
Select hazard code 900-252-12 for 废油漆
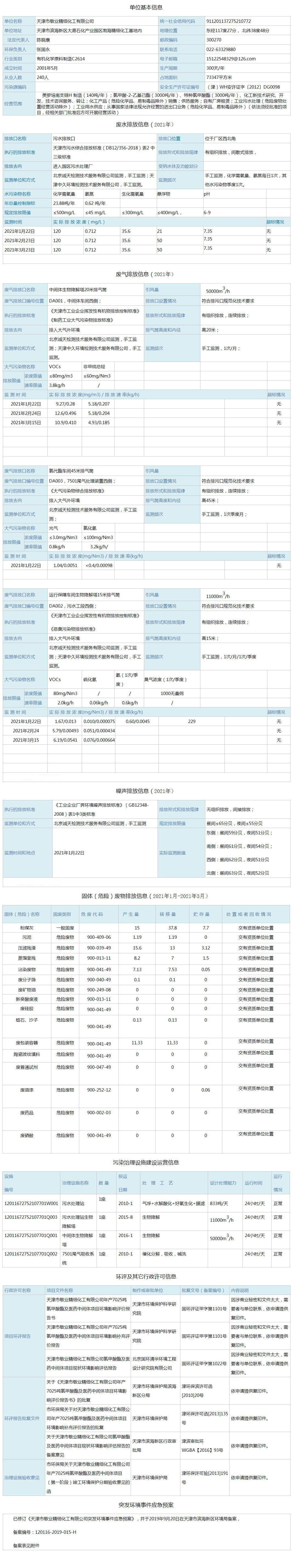(x=99, y=1090)
